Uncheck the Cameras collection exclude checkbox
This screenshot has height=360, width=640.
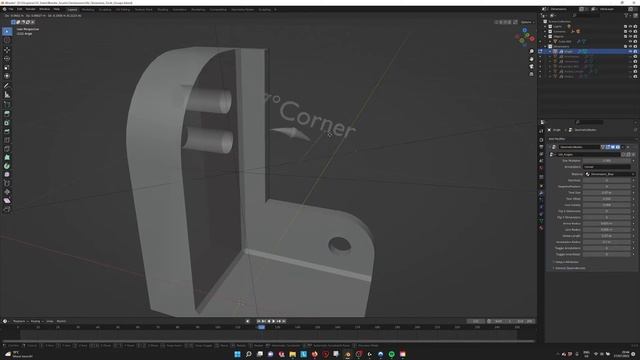(625, 31)
